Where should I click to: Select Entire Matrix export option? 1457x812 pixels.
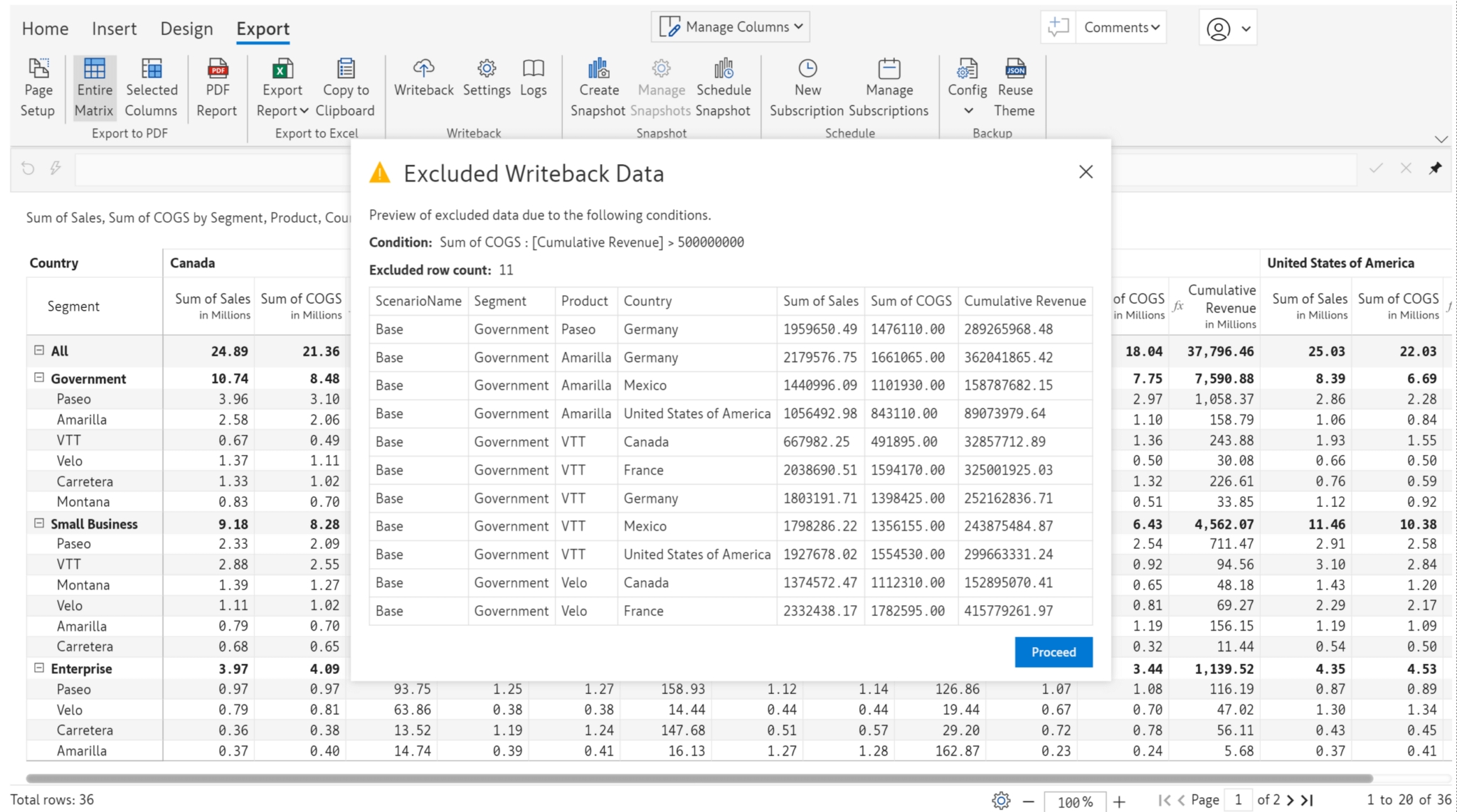click(x=94, y=88)
